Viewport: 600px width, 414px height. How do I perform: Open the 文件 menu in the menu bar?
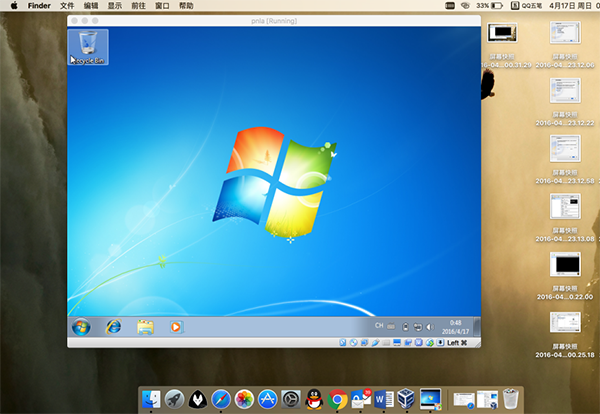(67, 6)
